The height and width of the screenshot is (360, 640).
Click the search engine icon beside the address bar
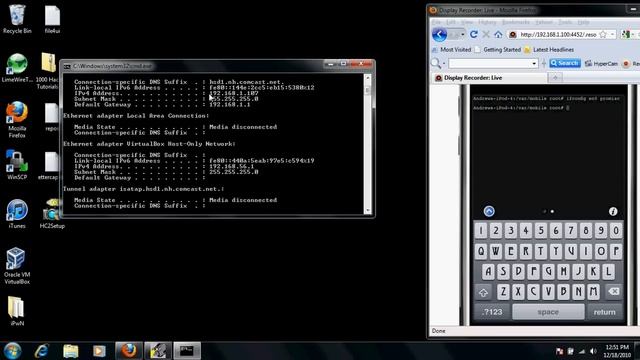coord(625,35)
